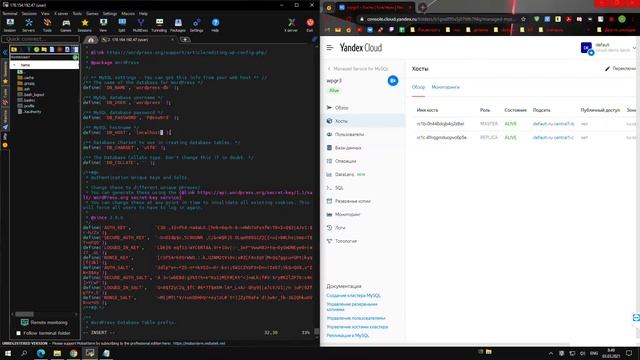Open the MultiExec toolbar icon

pos(140,25)
